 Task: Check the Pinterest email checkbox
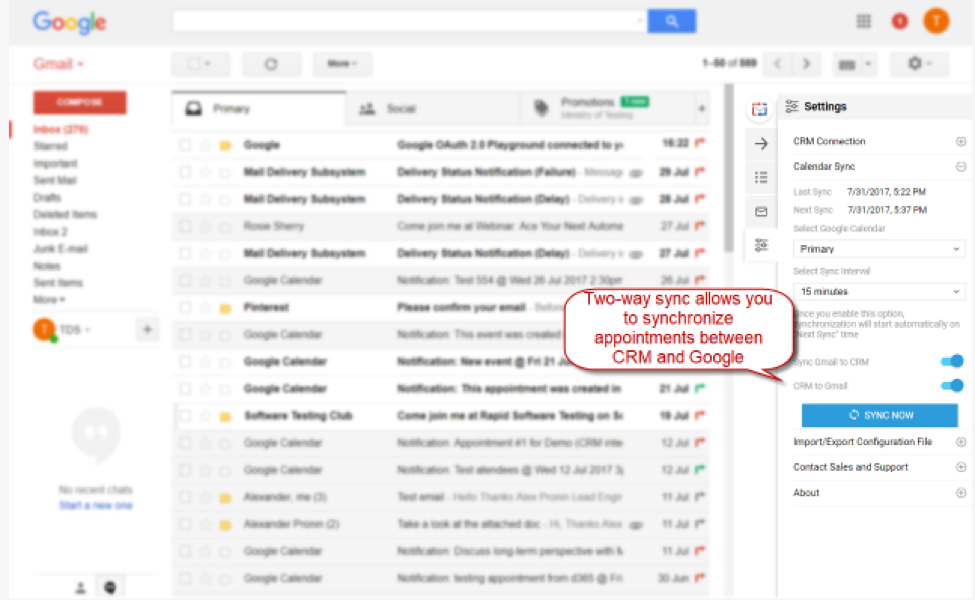point(185,308)
